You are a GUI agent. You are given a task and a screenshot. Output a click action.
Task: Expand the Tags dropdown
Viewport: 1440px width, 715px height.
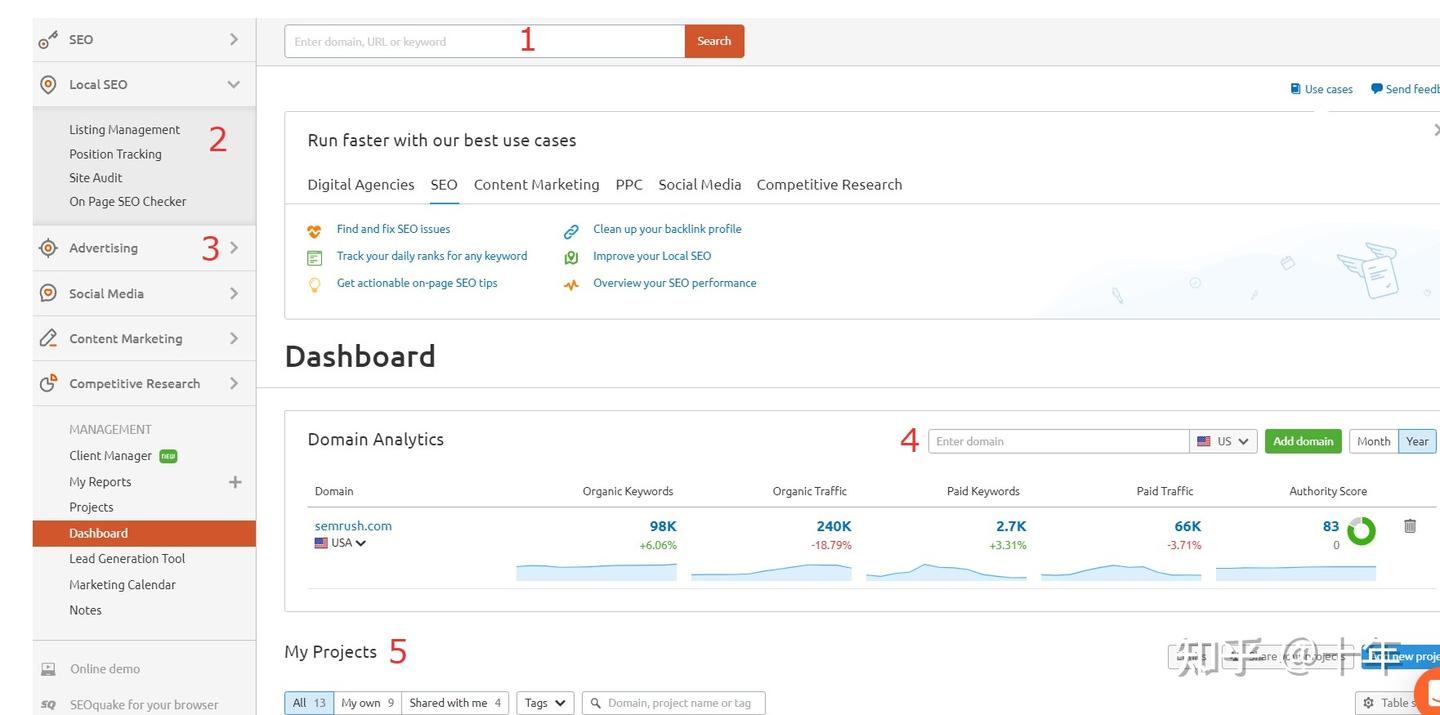544,702
